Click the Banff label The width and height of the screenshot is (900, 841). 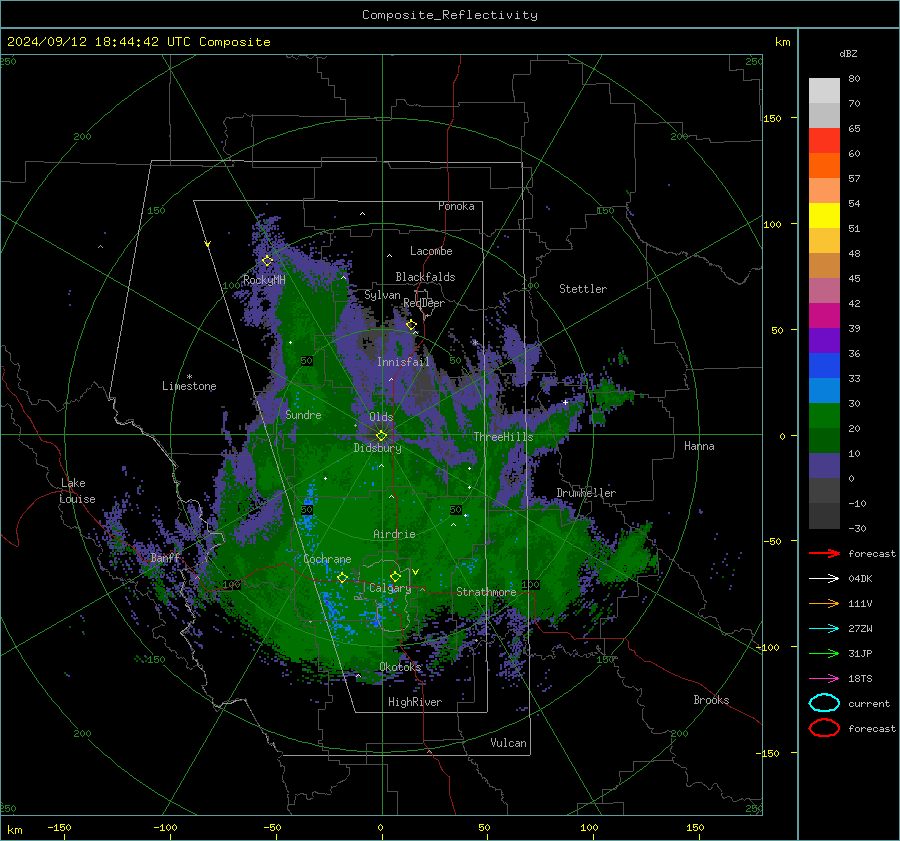165,558
